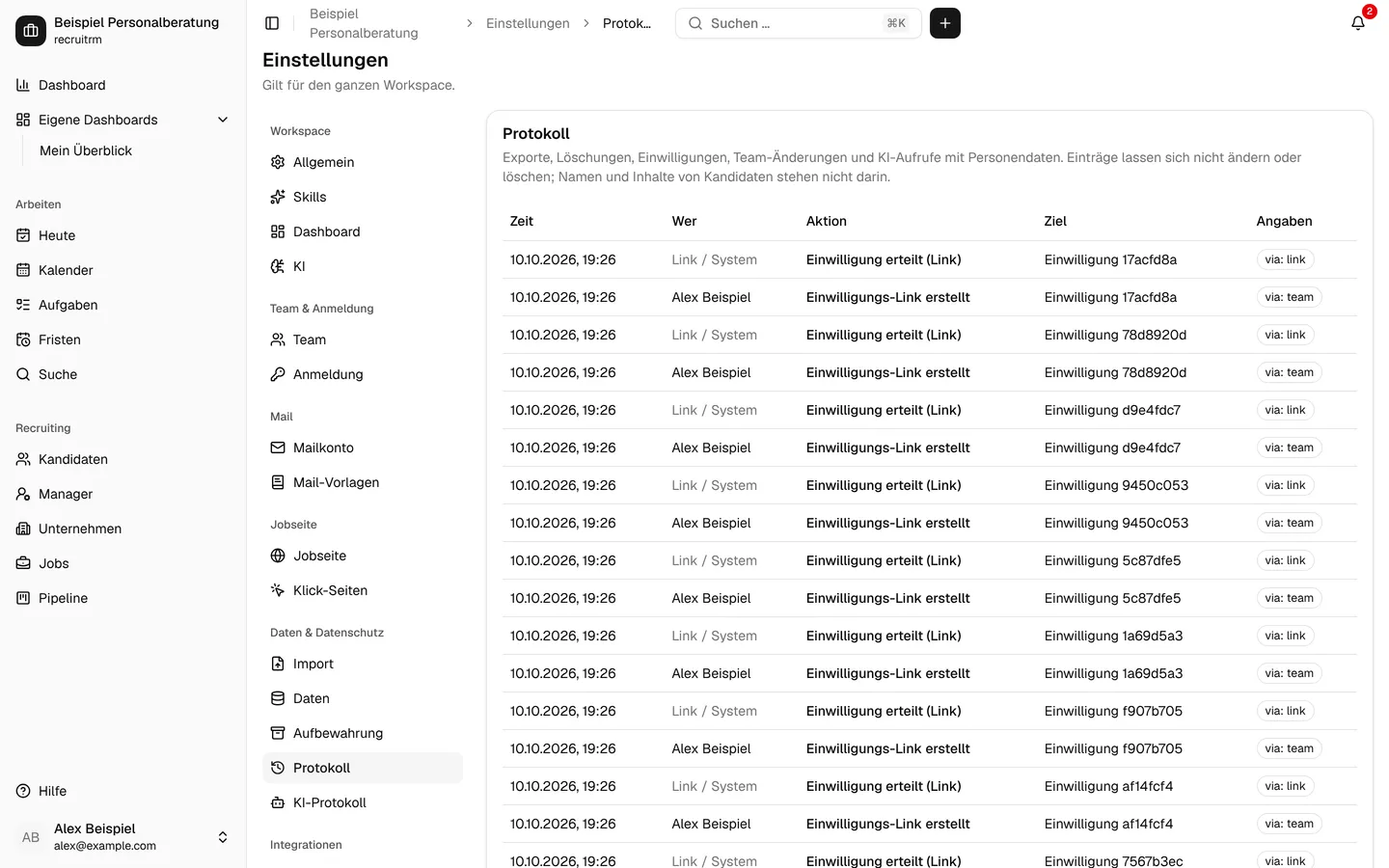
Task: Select 'Alex Beispiel' in Einwilligung 1a69d5a3 row
Action: pyautogui.click(x=712, y=673)
